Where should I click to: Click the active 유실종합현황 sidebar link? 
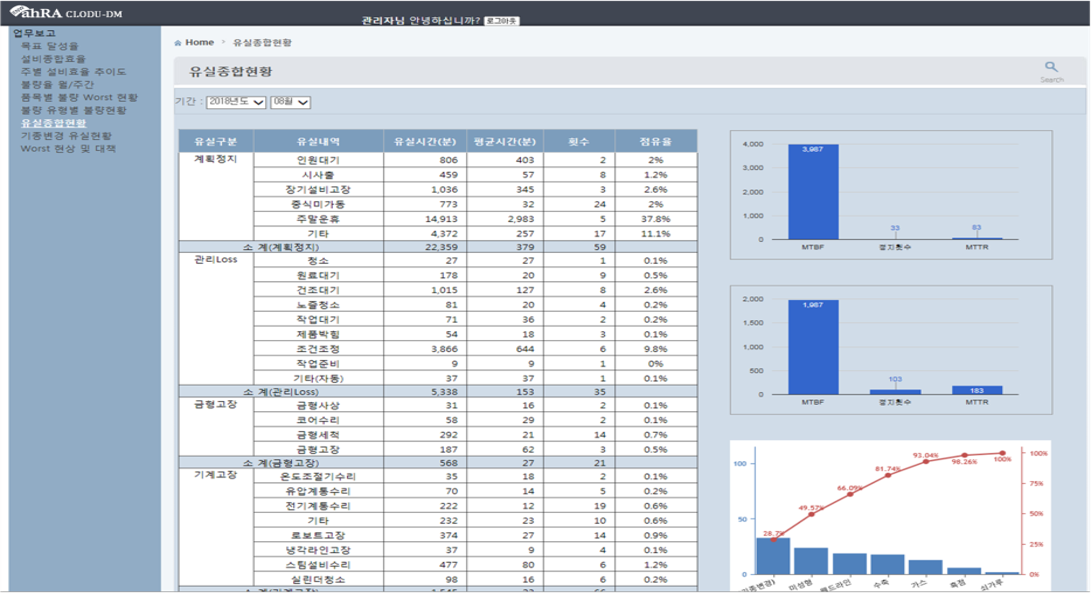point(53,123)
